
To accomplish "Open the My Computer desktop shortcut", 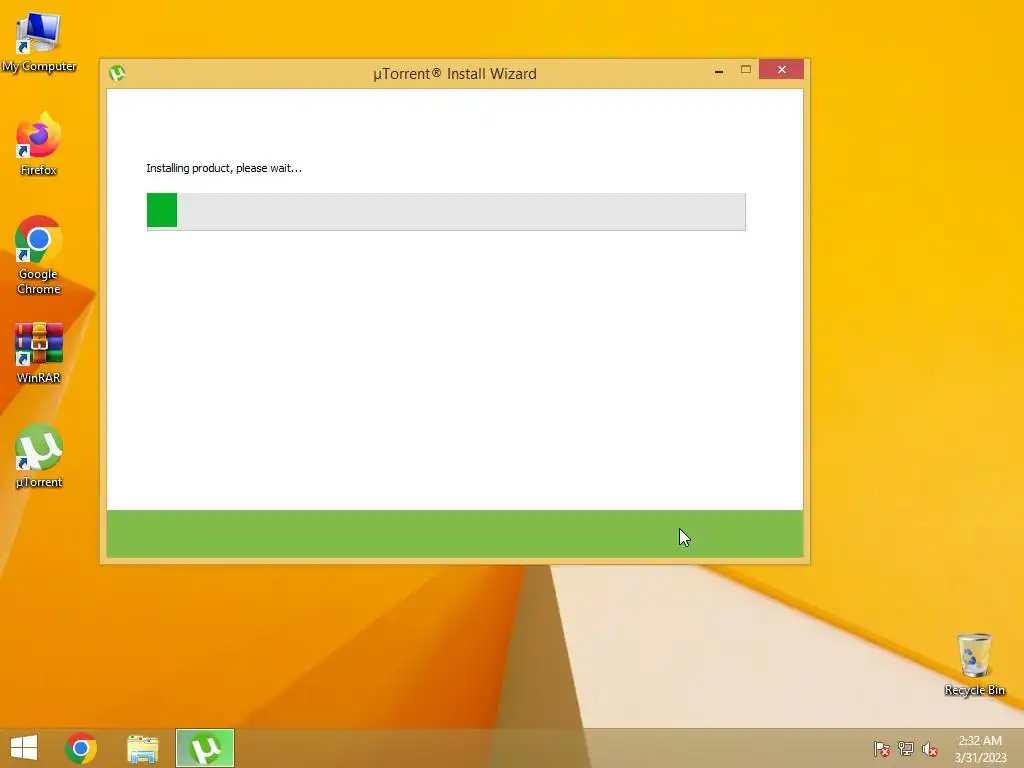I will click(x=39, y=42).
